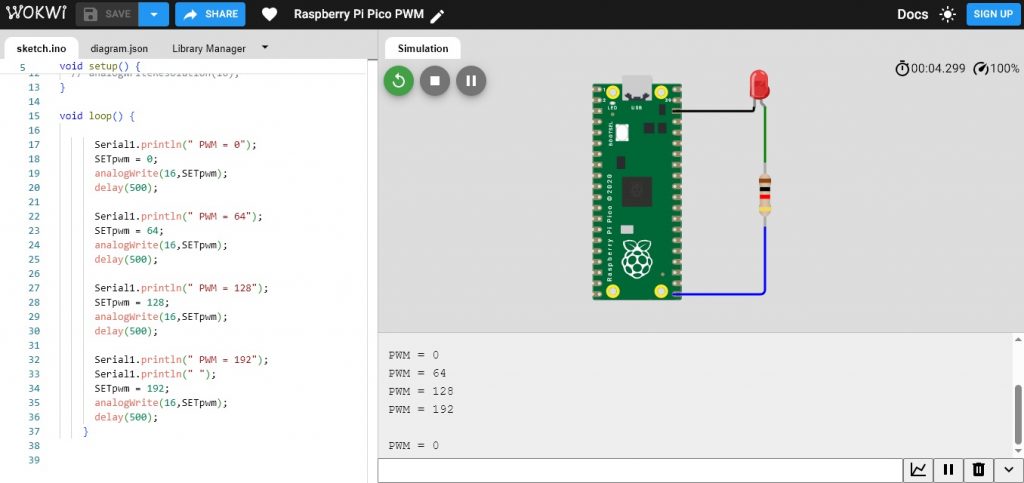Switch to sketch.ino tab
1024x483 pixels.
click(x=41, y=48)
